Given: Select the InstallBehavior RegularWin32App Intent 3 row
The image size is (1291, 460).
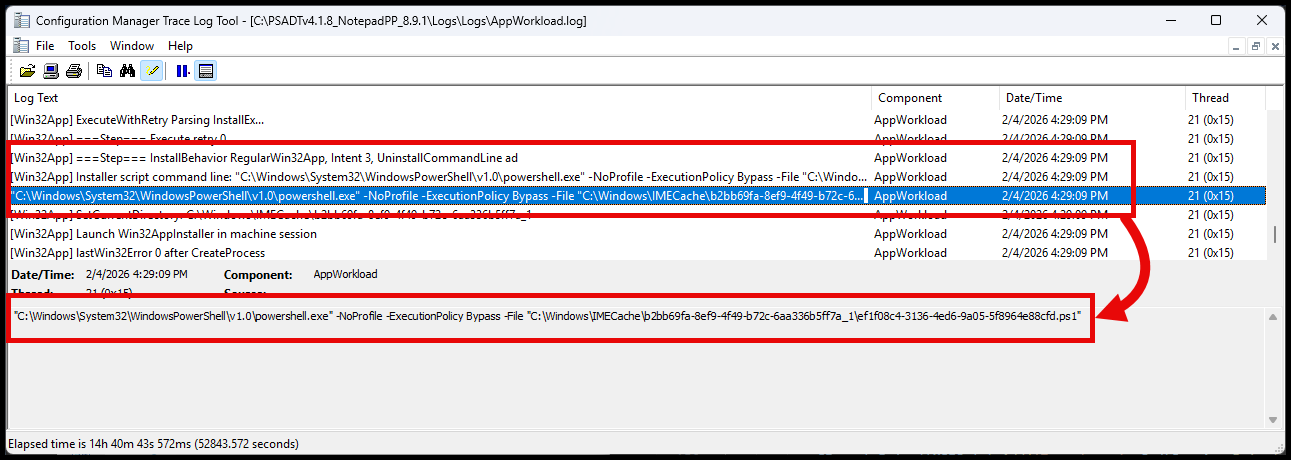Looking at the screenshot, I should (637, 158).
